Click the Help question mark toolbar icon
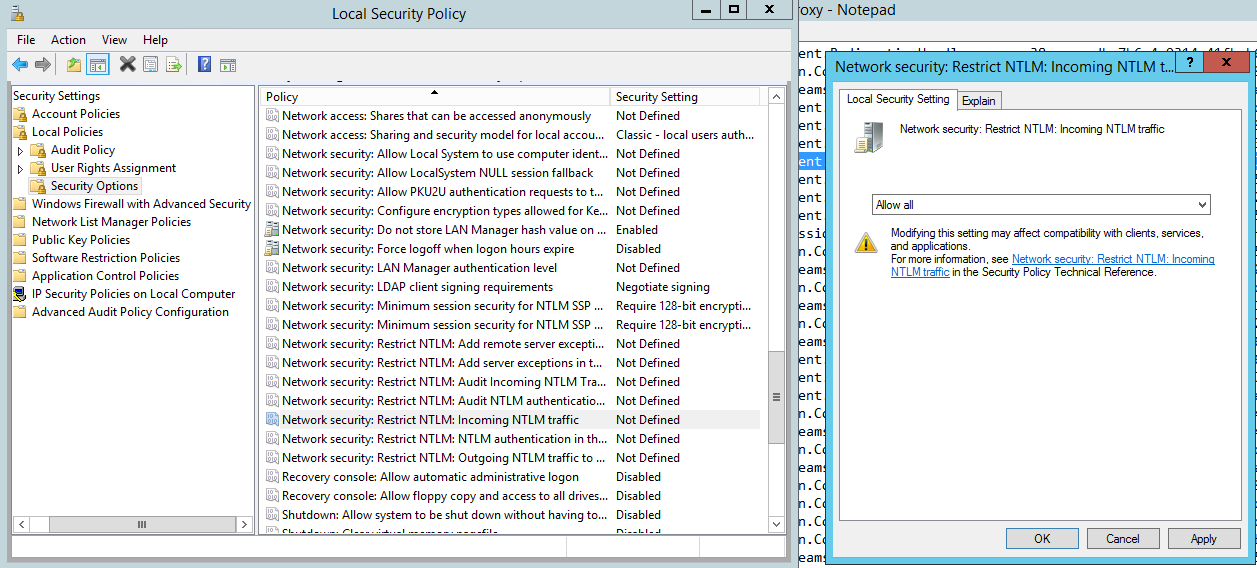1257x568 pixels. (x=204, y=65)
